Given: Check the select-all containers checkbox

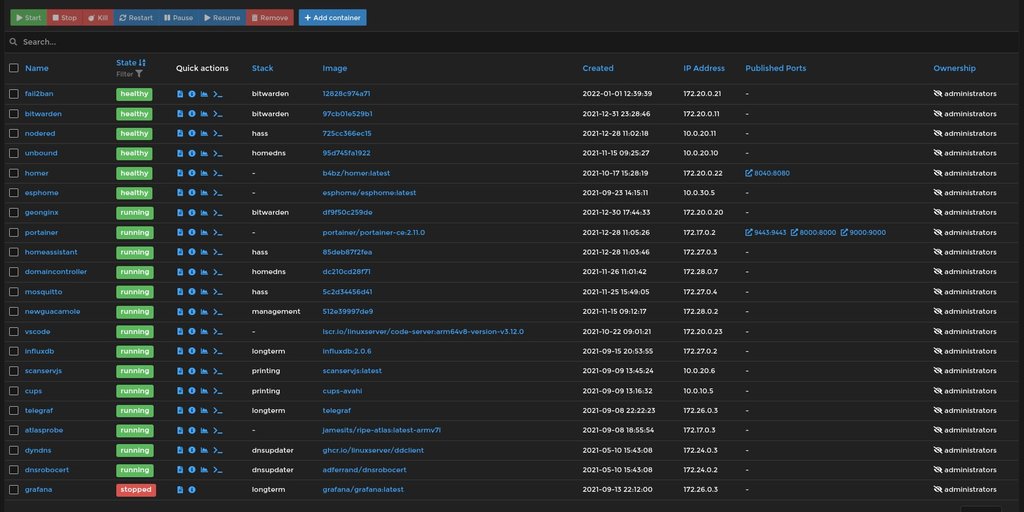Looking at the screenshot, I should coord(13,68).
